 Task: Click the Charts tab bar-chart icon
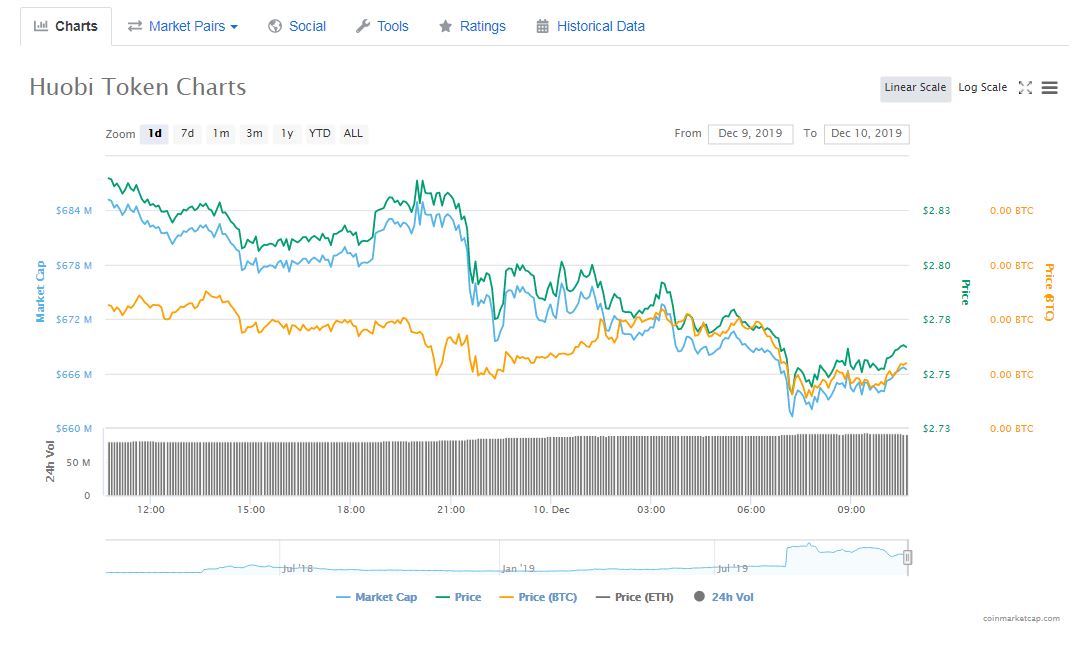pos(41,26)
